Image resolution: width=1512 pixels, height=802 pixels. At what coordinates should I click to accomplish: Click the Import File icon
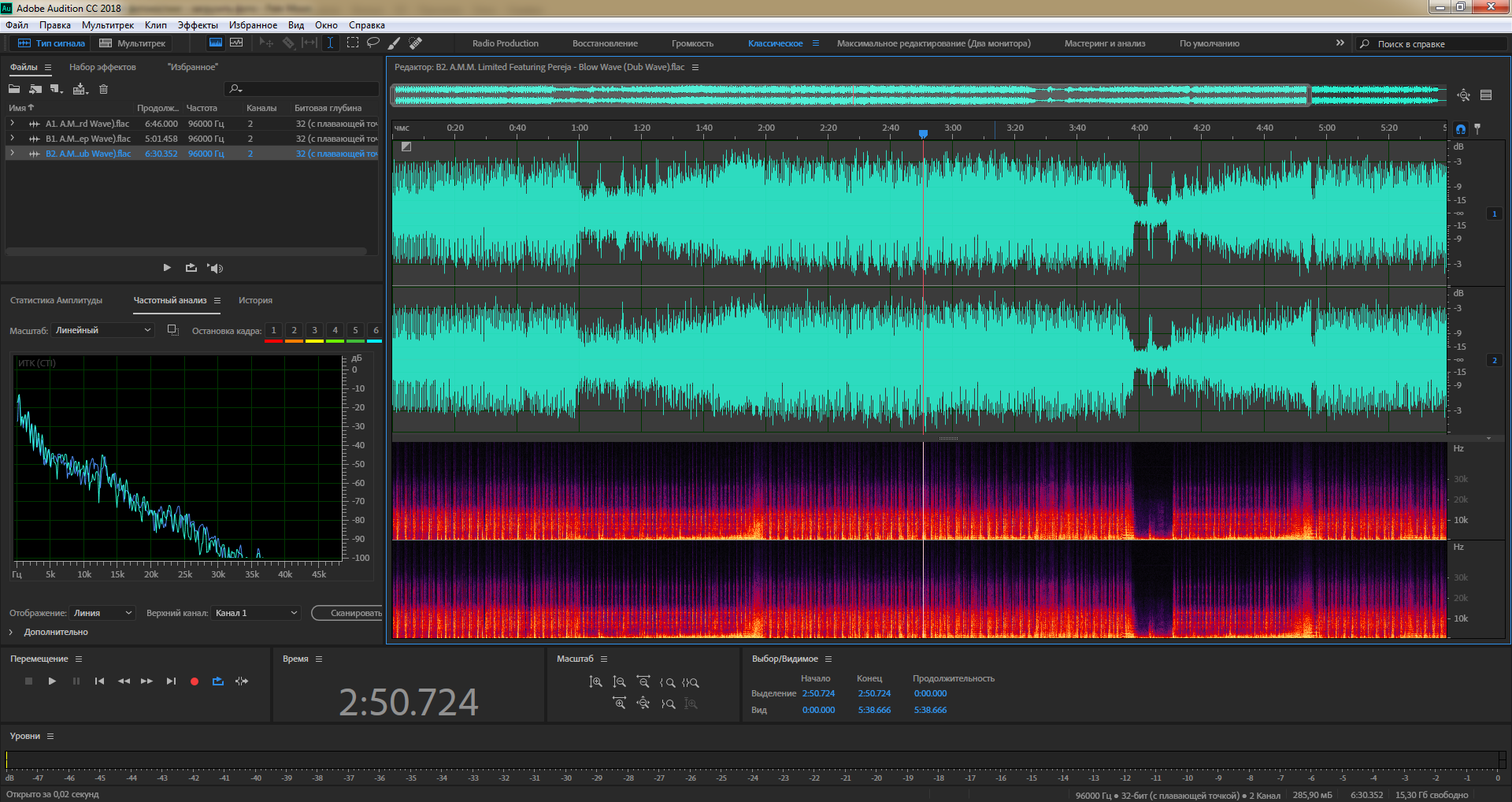point(35,89)
